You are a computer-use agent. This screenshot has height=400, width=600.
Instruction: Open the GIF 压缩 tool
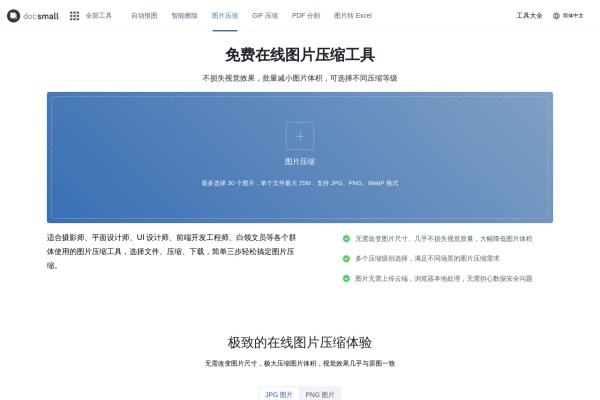tap(265, 16)
